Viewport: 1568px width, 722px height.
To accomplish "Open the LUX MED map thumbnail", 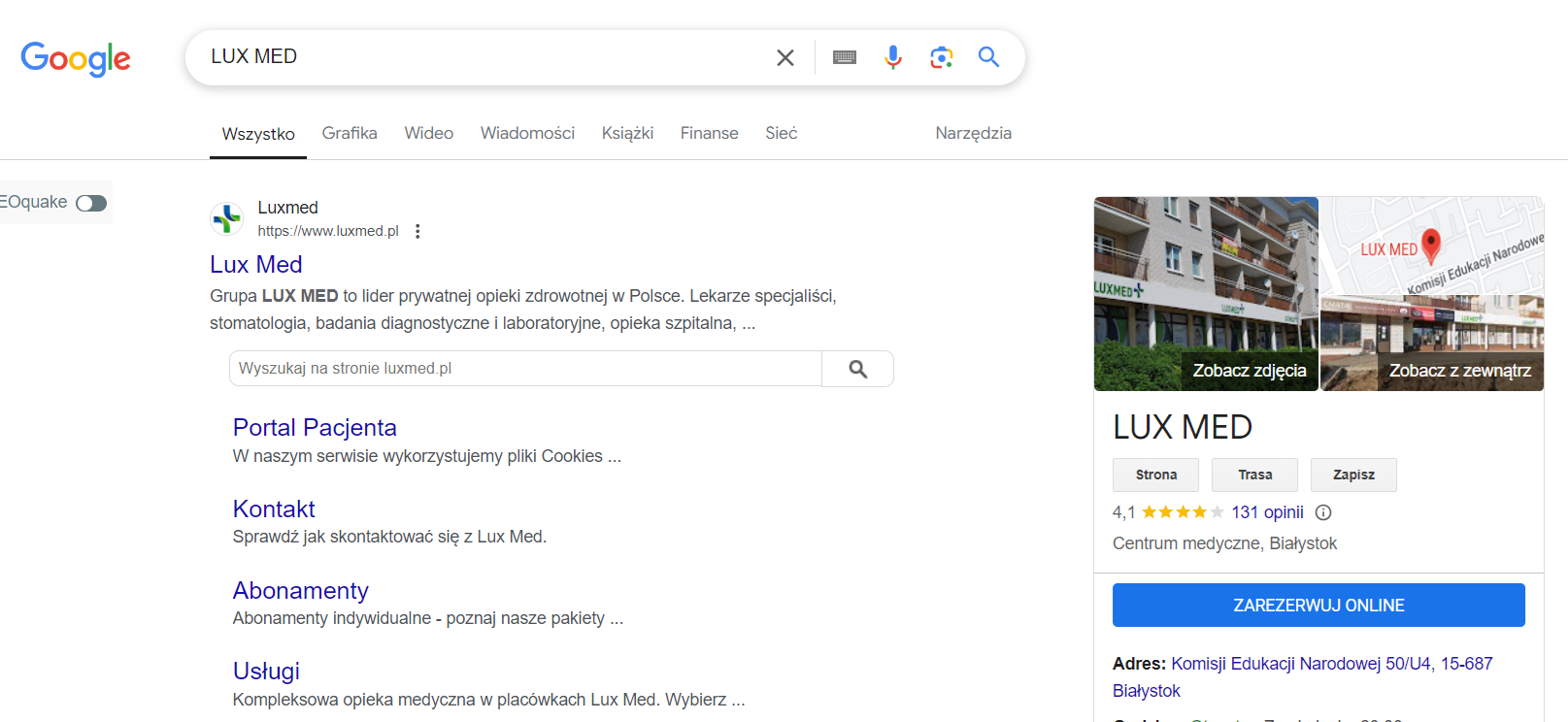I will click(x=1432, y=246).
